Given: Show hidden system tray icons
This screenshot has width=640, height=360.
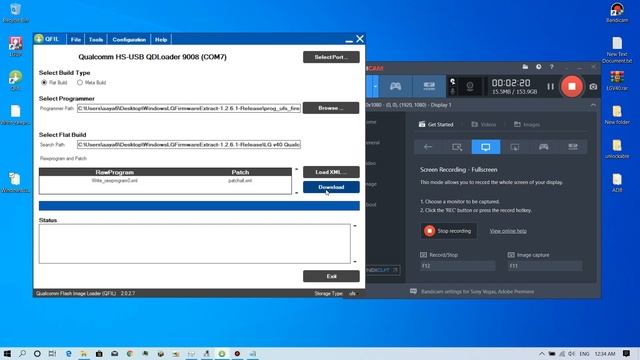Looking at the screenshot, I should 542,353.
